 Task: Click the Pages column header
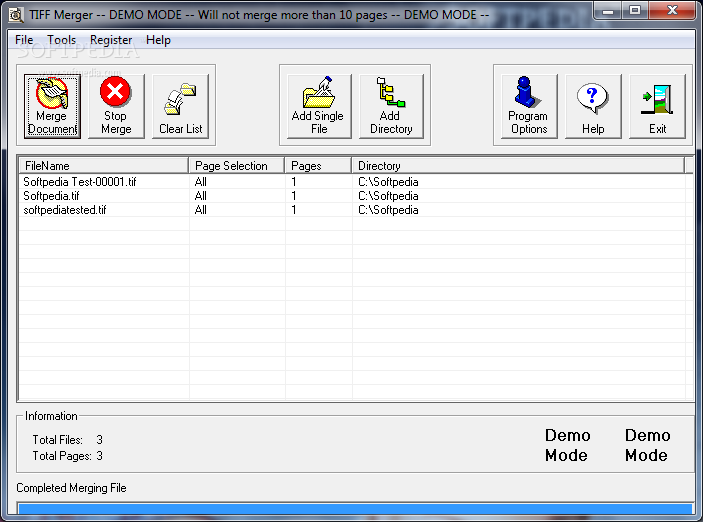318,165
